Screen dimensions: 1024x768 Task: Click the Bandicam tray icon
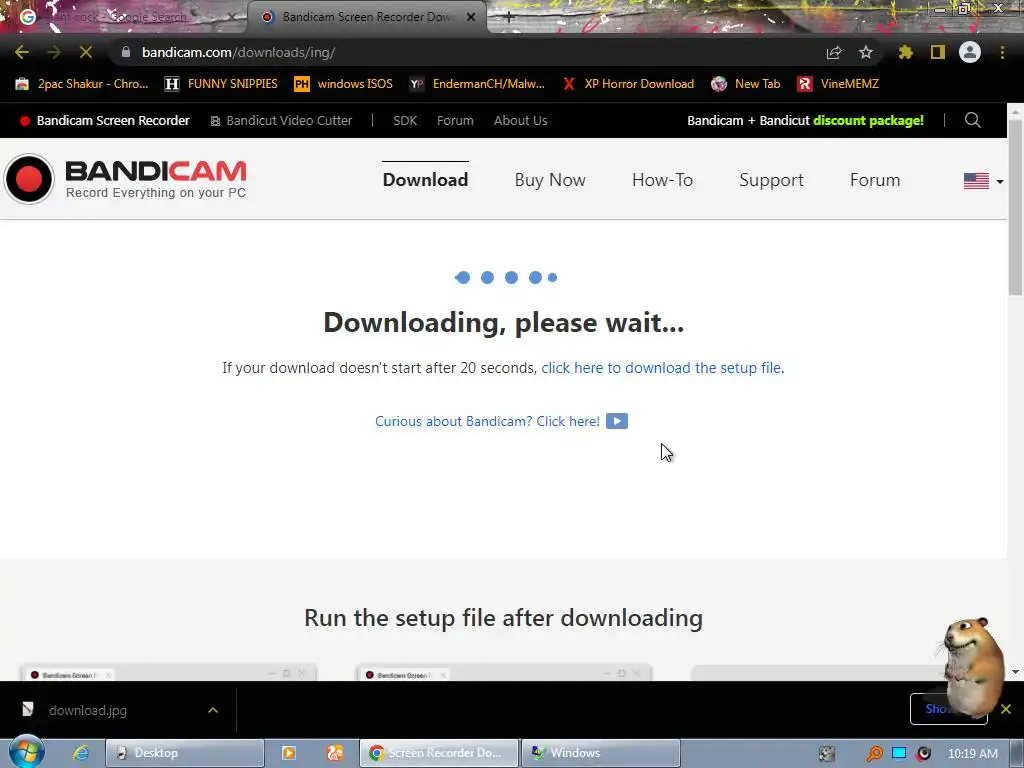(923, 754)
